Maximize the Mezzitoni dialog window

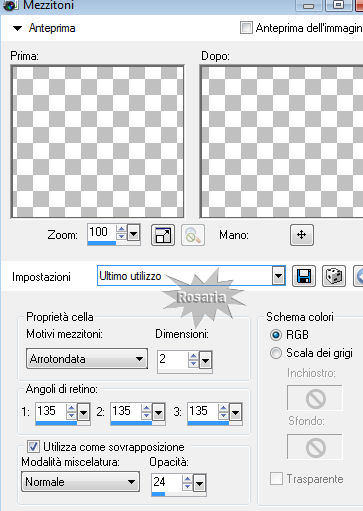[x=338, y=5]
